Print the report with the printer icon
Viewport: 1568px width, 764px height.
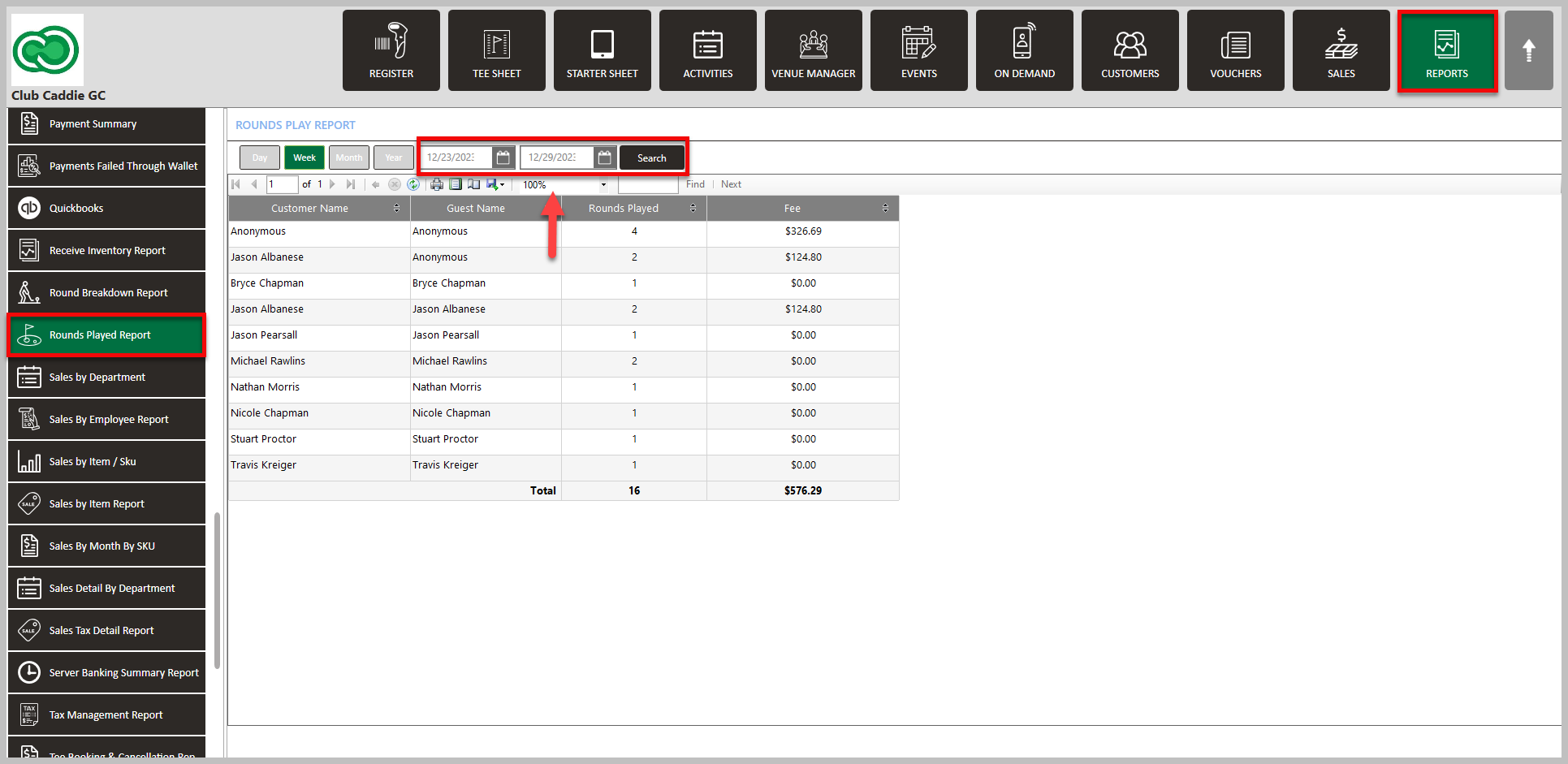pyautogui.click(x=437, y=184)
